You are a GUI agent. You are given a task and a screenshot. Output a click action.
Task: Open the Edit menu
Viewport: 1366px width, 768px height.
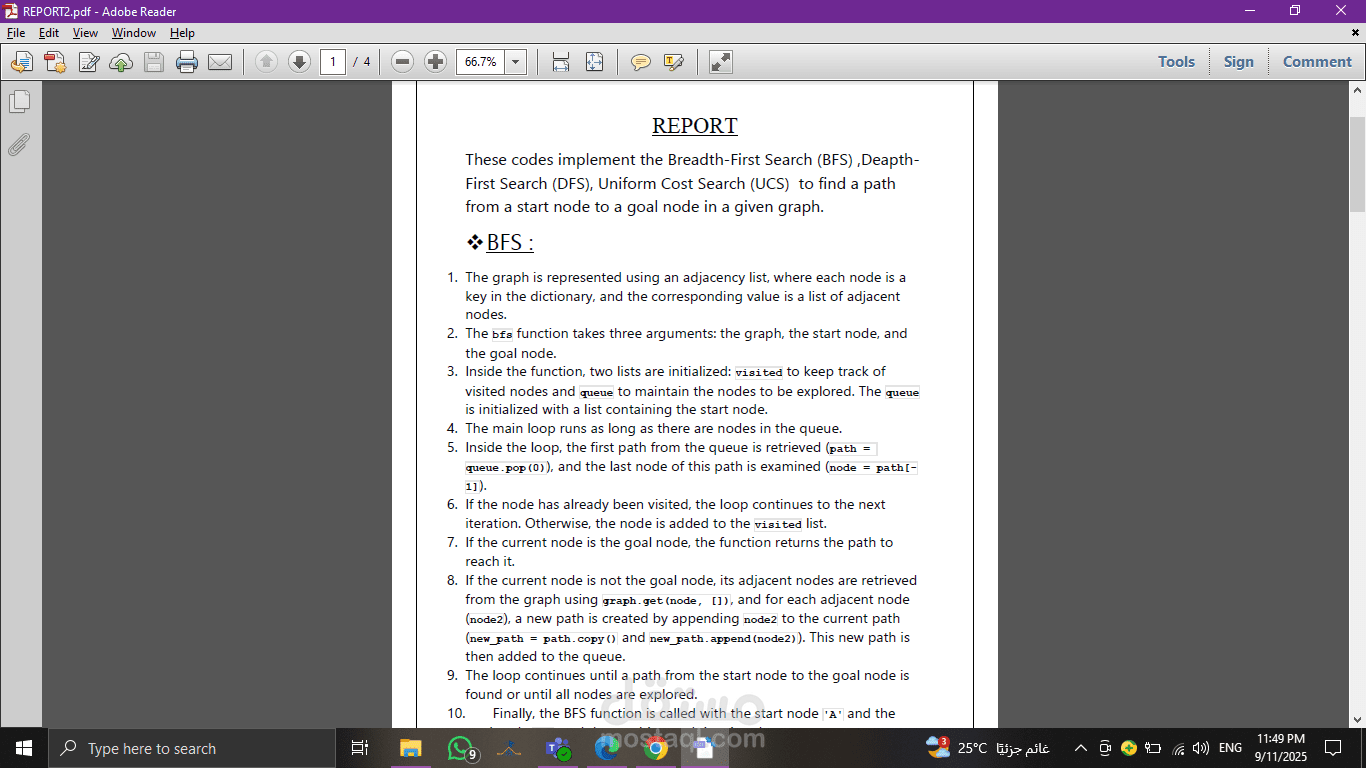point(49,33)
